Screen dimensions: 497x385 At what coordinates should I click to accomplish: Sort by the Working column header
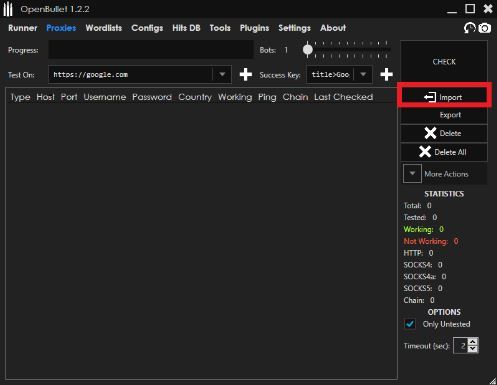click(235, 97)
